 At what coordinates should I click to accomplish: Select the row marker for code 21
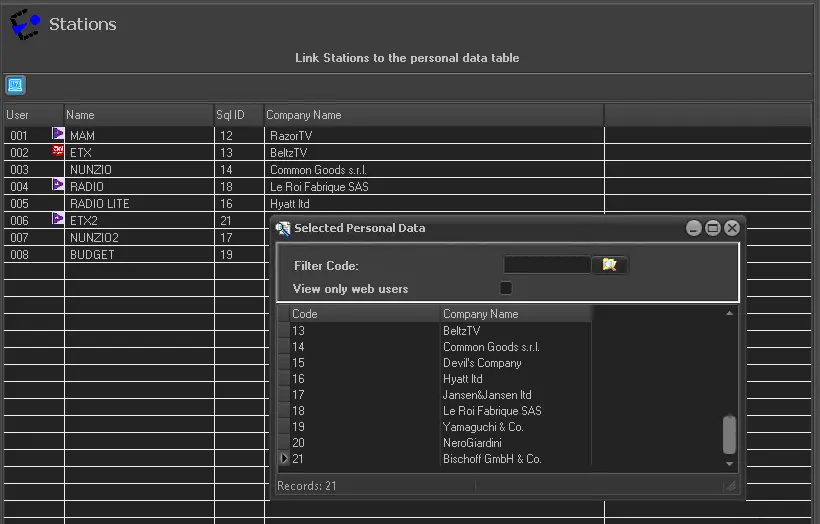[284, 459]
